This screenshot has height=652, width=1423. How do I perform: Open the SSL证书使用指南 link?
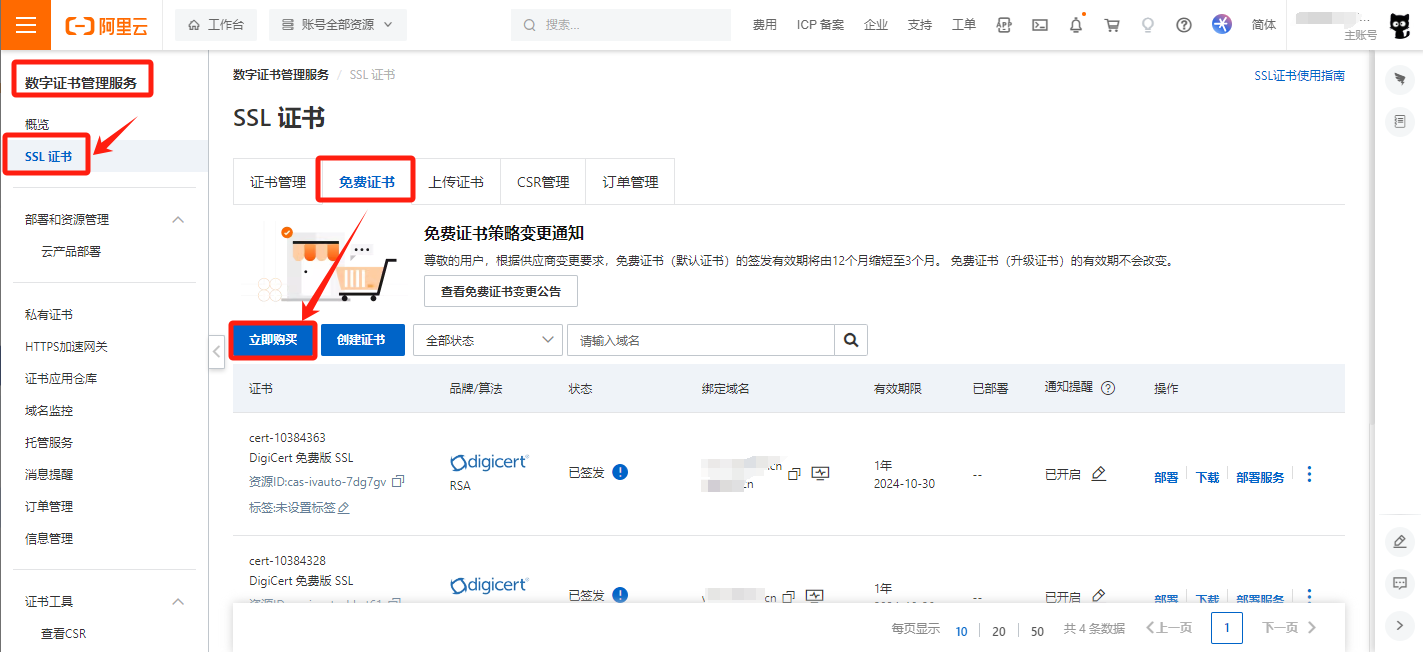tap(1299, 76)
